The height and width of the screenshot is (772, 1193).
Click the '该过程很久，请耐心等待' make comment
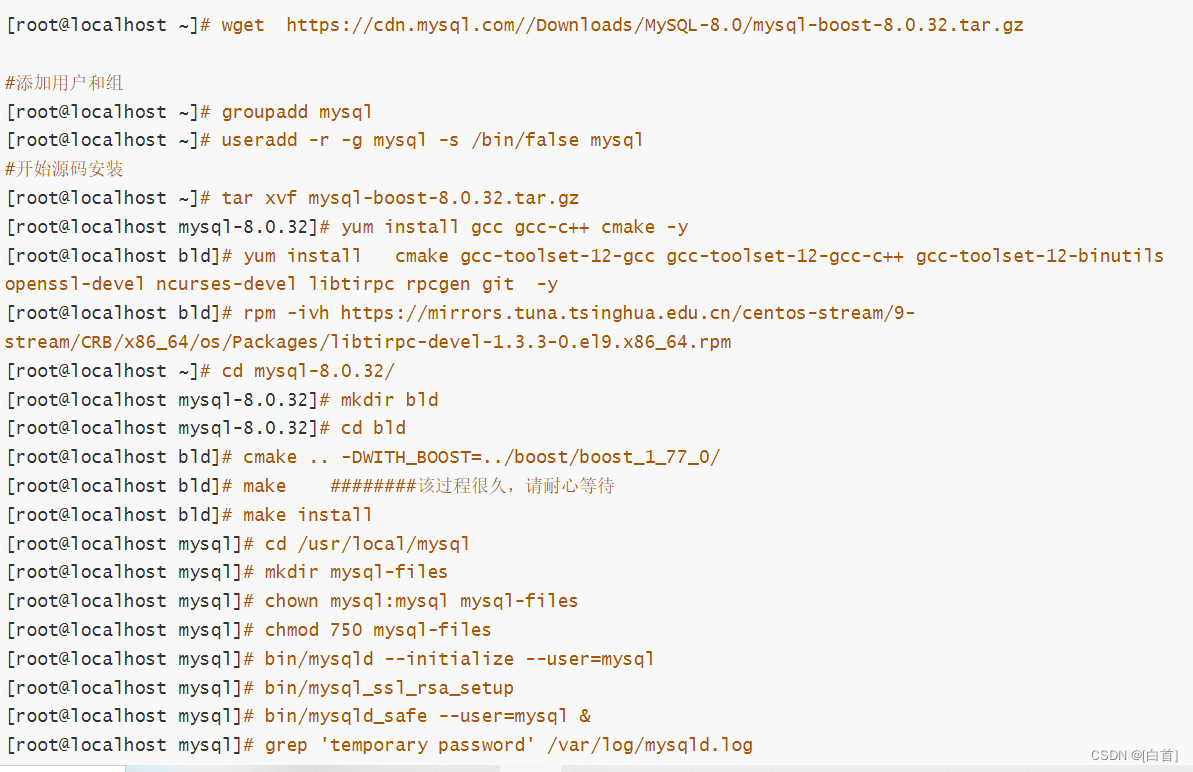pyautogui.click(x=516, y=486)
